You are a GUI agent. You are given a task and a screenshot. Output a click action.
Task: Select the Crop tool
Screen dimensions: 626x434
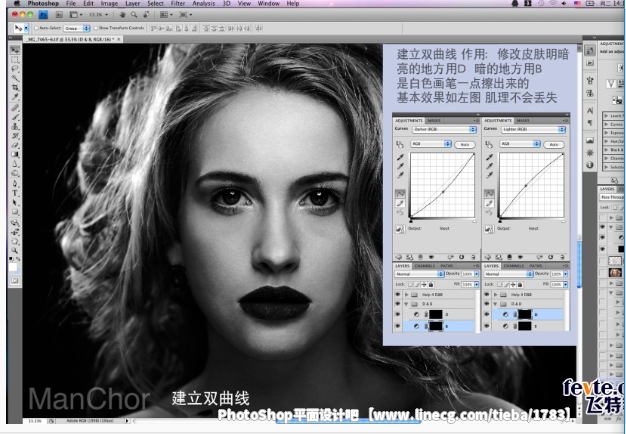tap(15, 87)
